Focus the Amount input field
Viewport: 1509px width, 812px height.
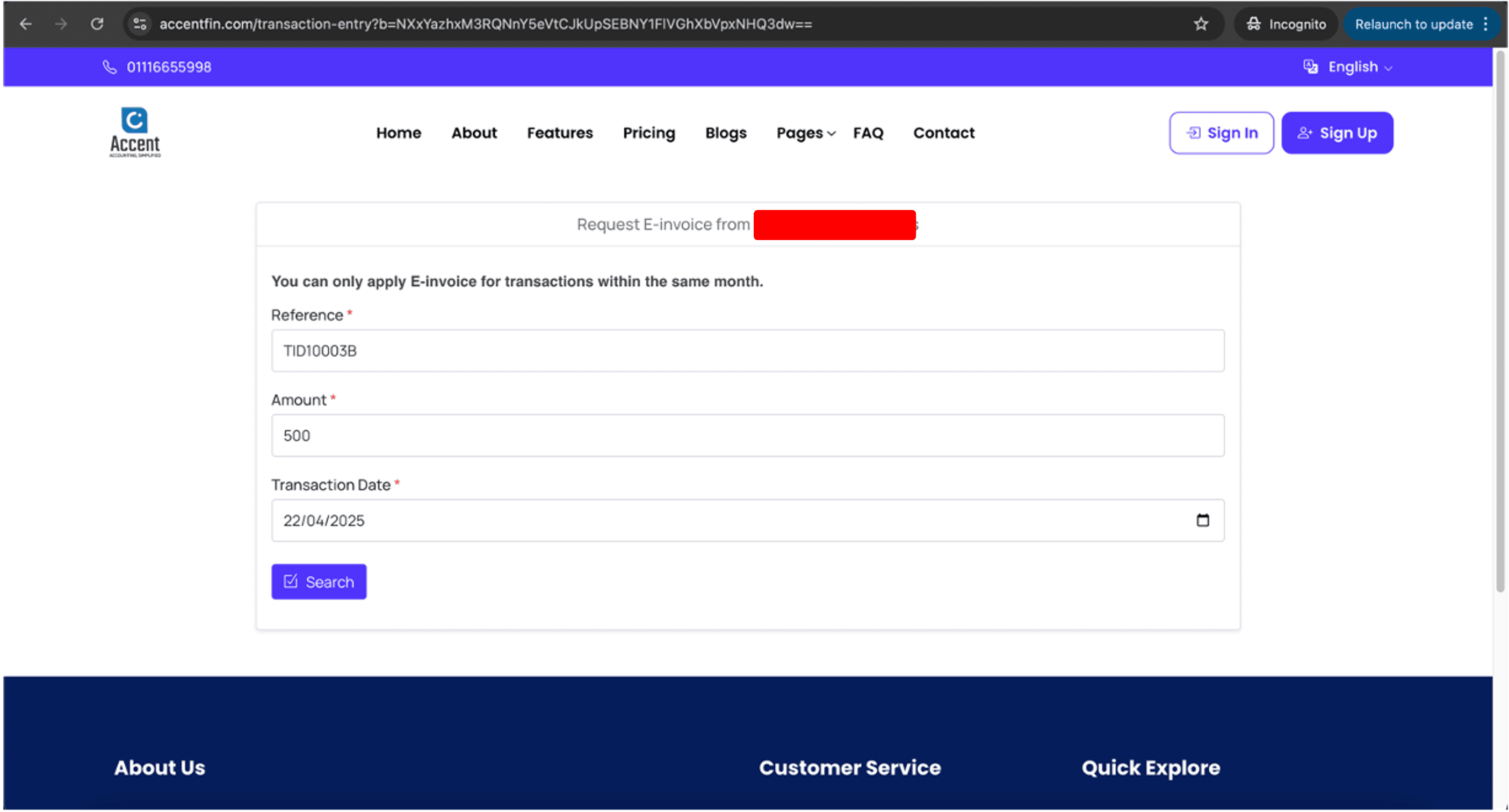[747, 436]
